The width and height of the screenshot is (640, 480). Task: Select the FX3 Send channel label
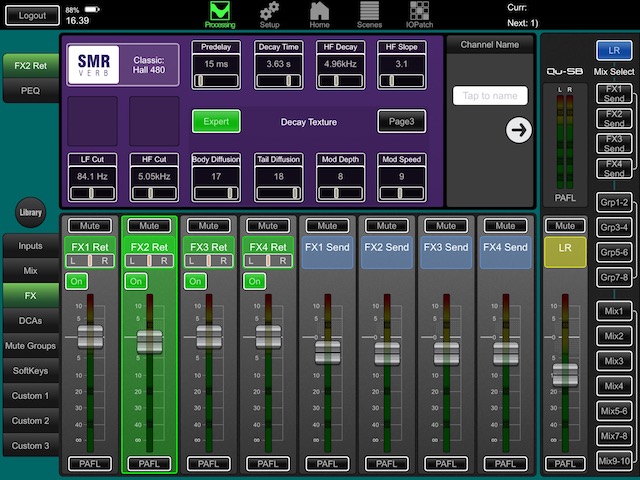(446, 252)
